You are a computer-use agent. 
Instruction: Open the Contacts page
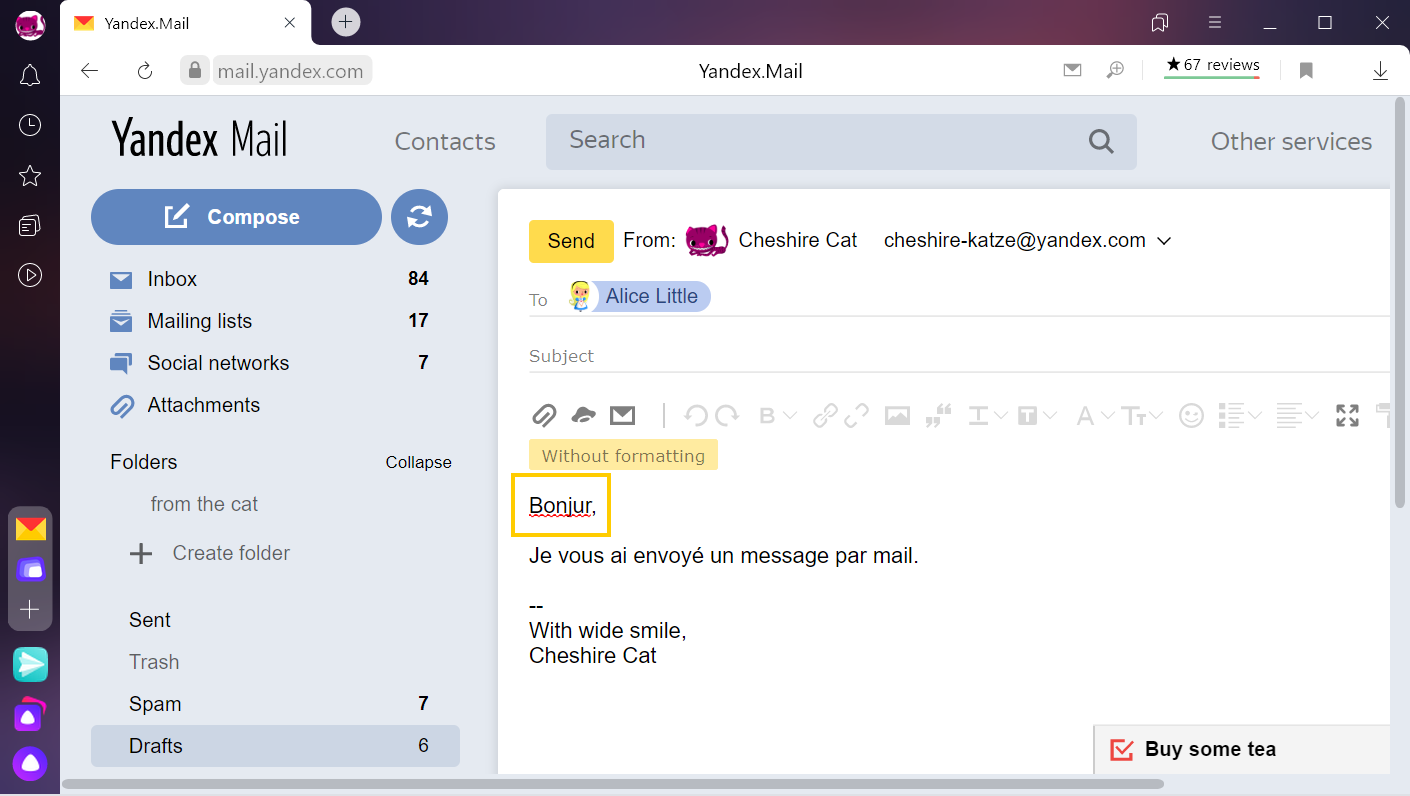[445, 141]
